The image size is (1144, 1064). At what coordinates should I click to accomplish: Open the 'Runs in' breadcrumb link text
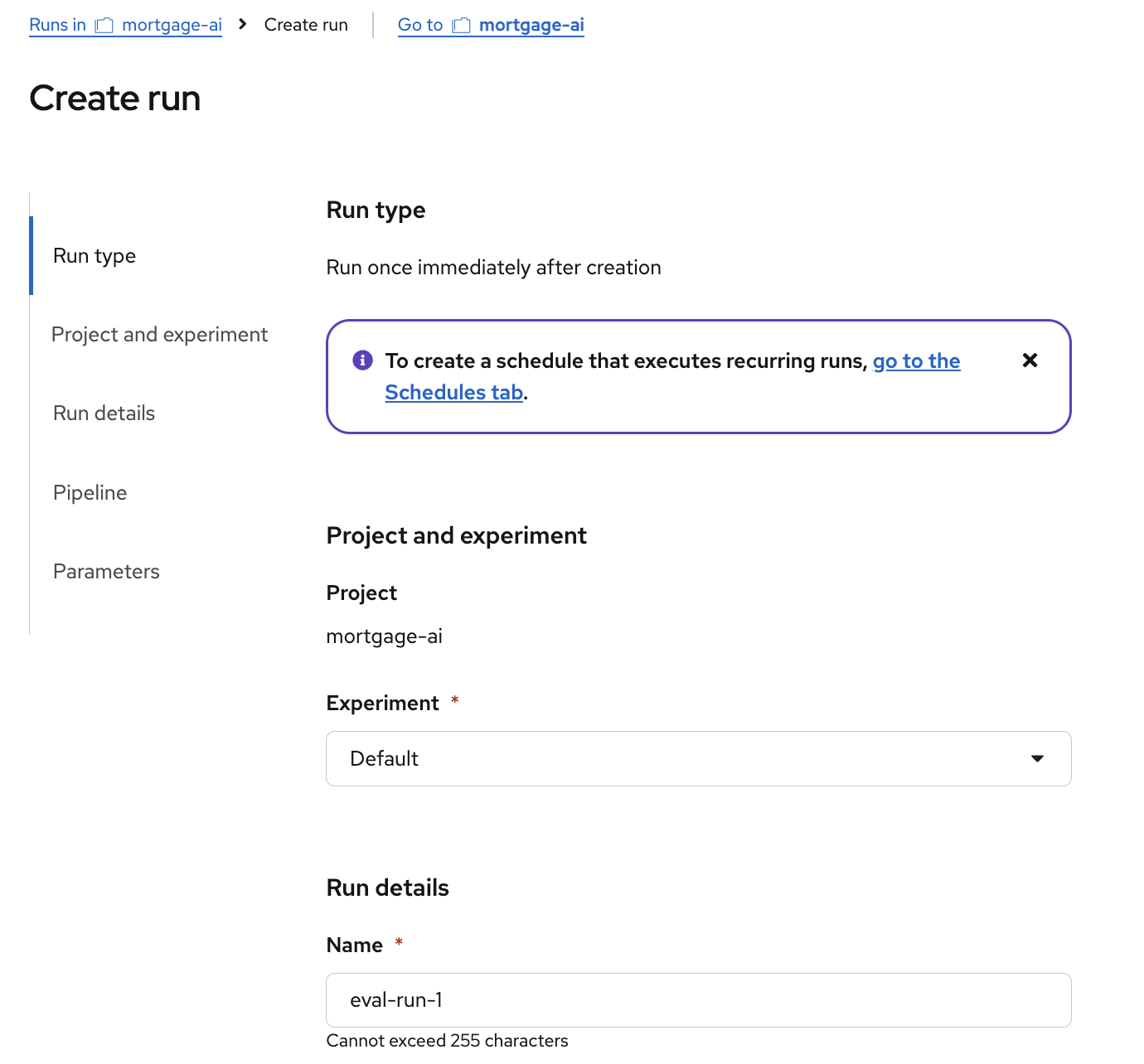click(x=57, y=25)
